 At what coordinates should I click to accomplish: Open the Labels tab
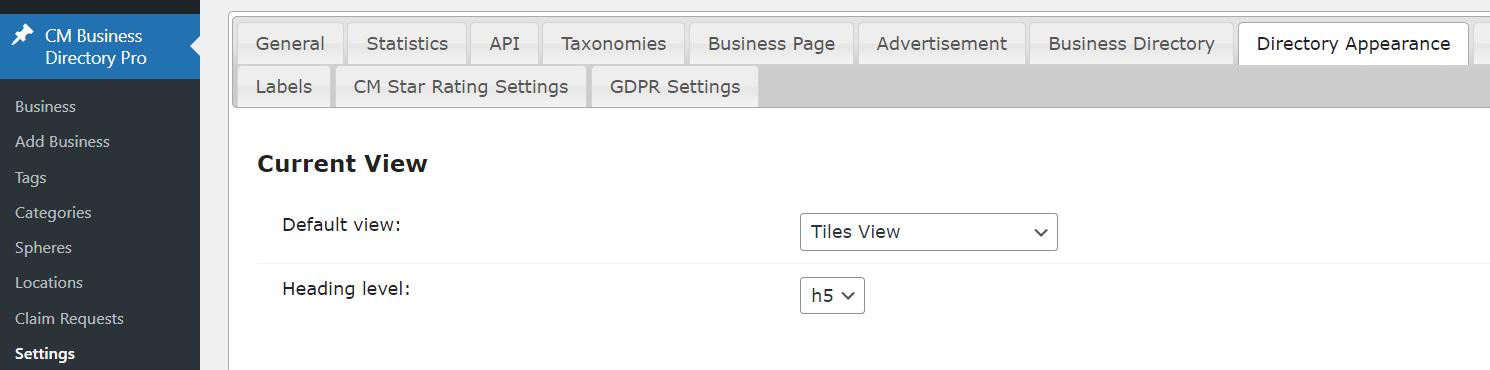pos(284,87)
